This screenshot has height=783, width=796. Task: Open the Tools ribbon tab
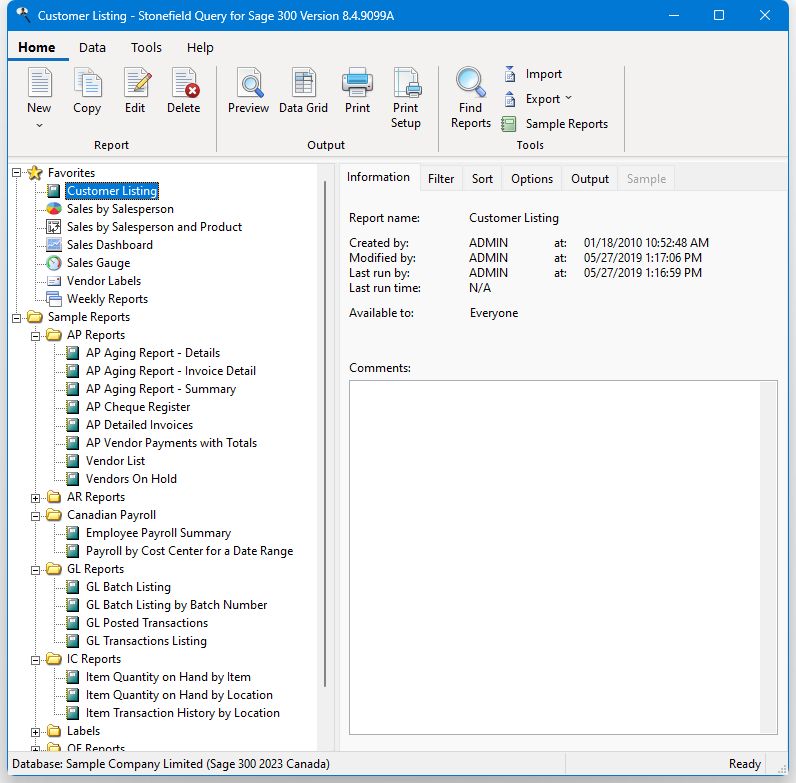click(146, 48)
